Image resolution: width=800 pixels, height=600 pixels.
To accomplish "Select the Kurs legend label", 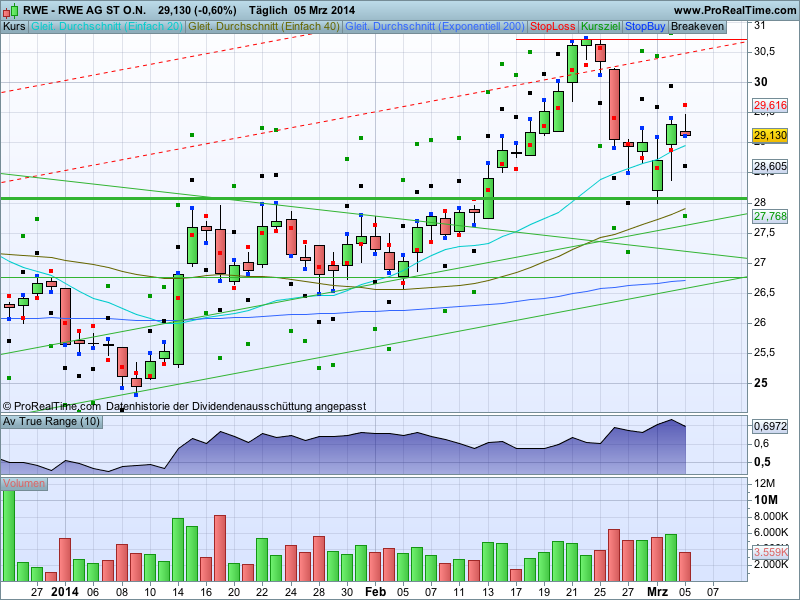I will tap(14, 27).
